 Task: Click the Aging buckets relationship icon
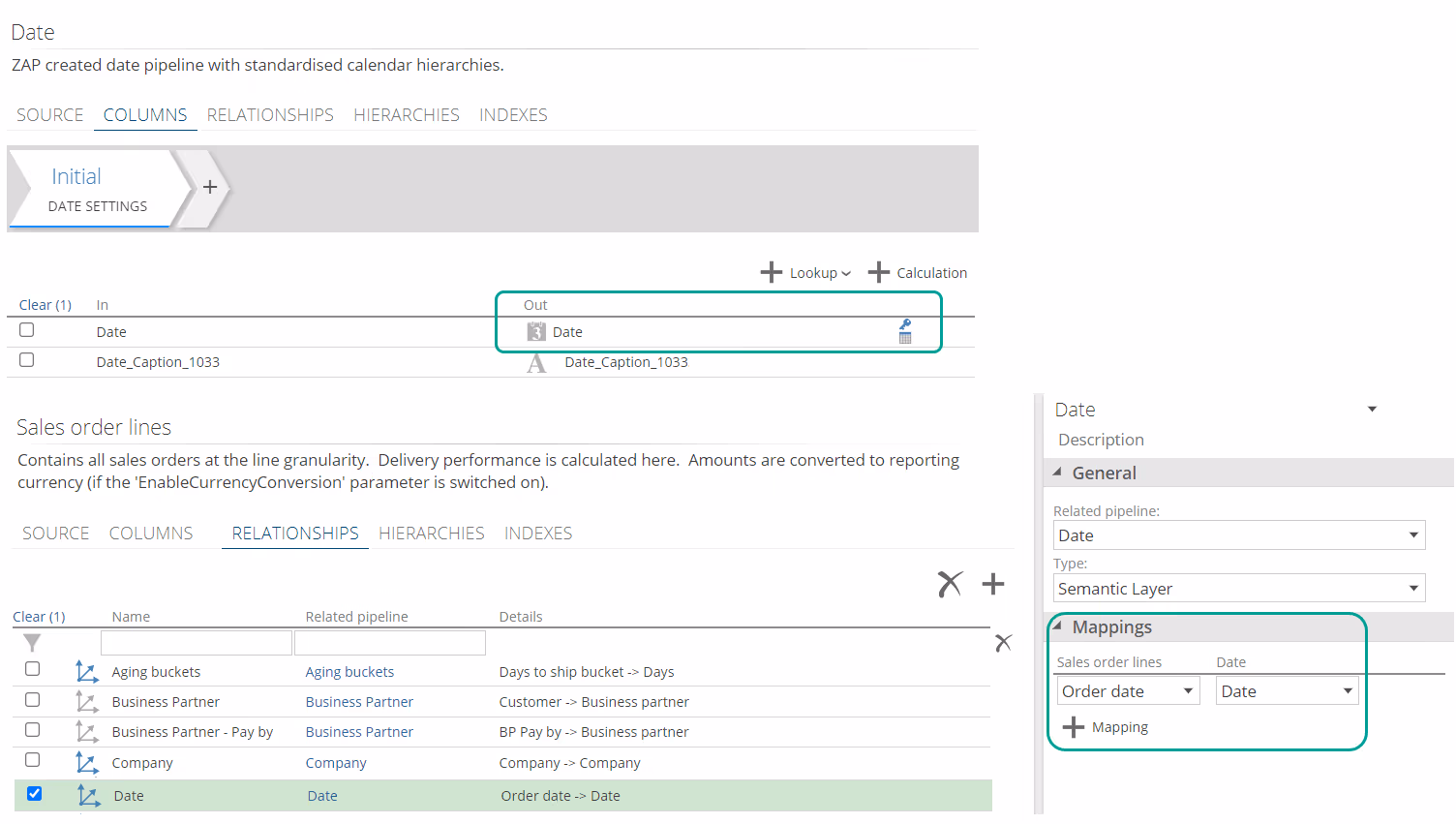pos(87,672)
